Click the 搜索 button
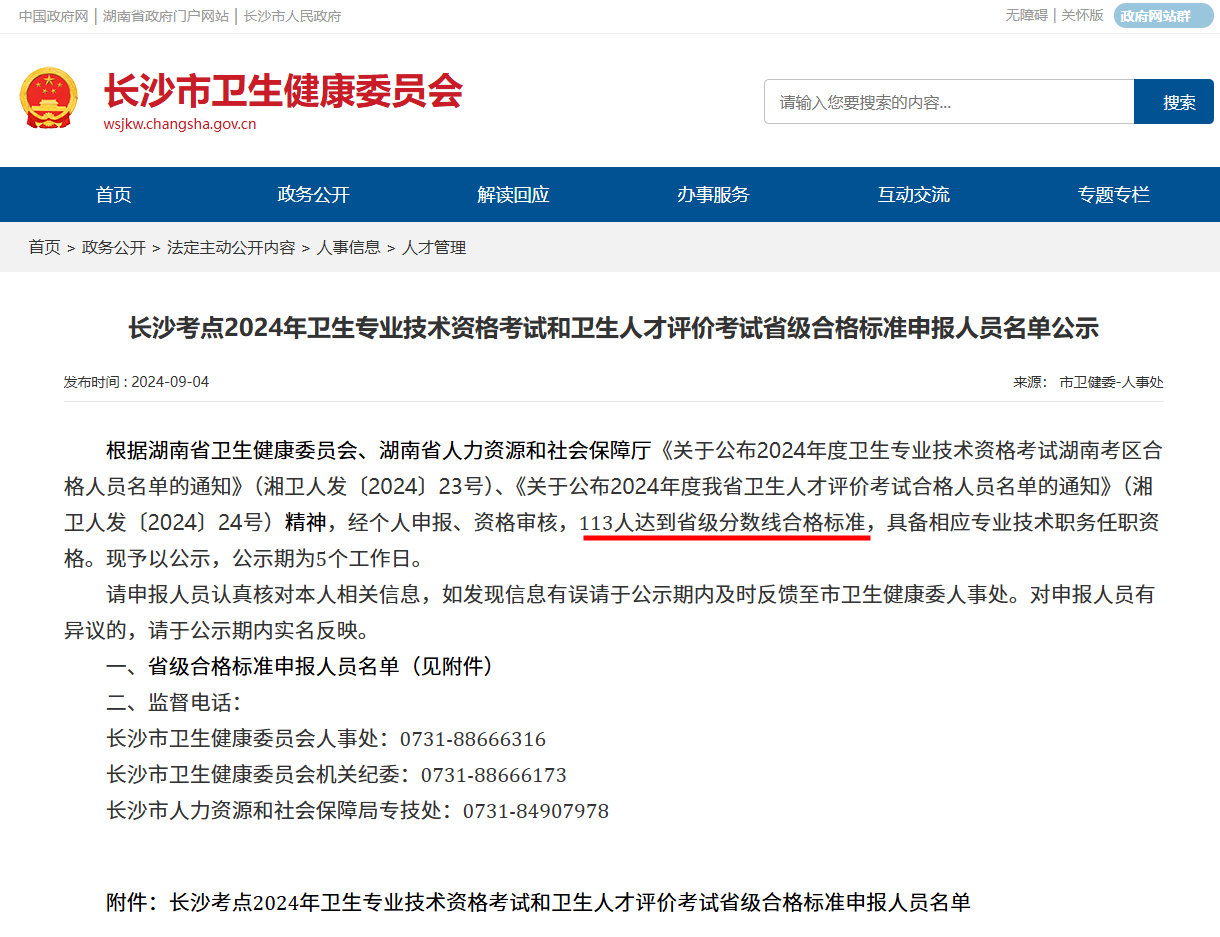Screen dimensions: 1220x937 coord(1179,102)
